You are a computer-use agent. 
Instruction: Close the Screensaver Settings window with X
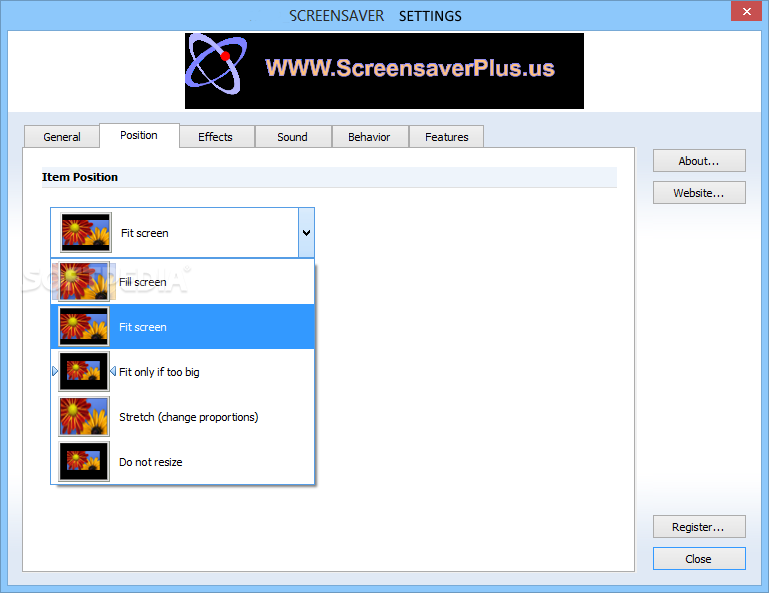746,11
